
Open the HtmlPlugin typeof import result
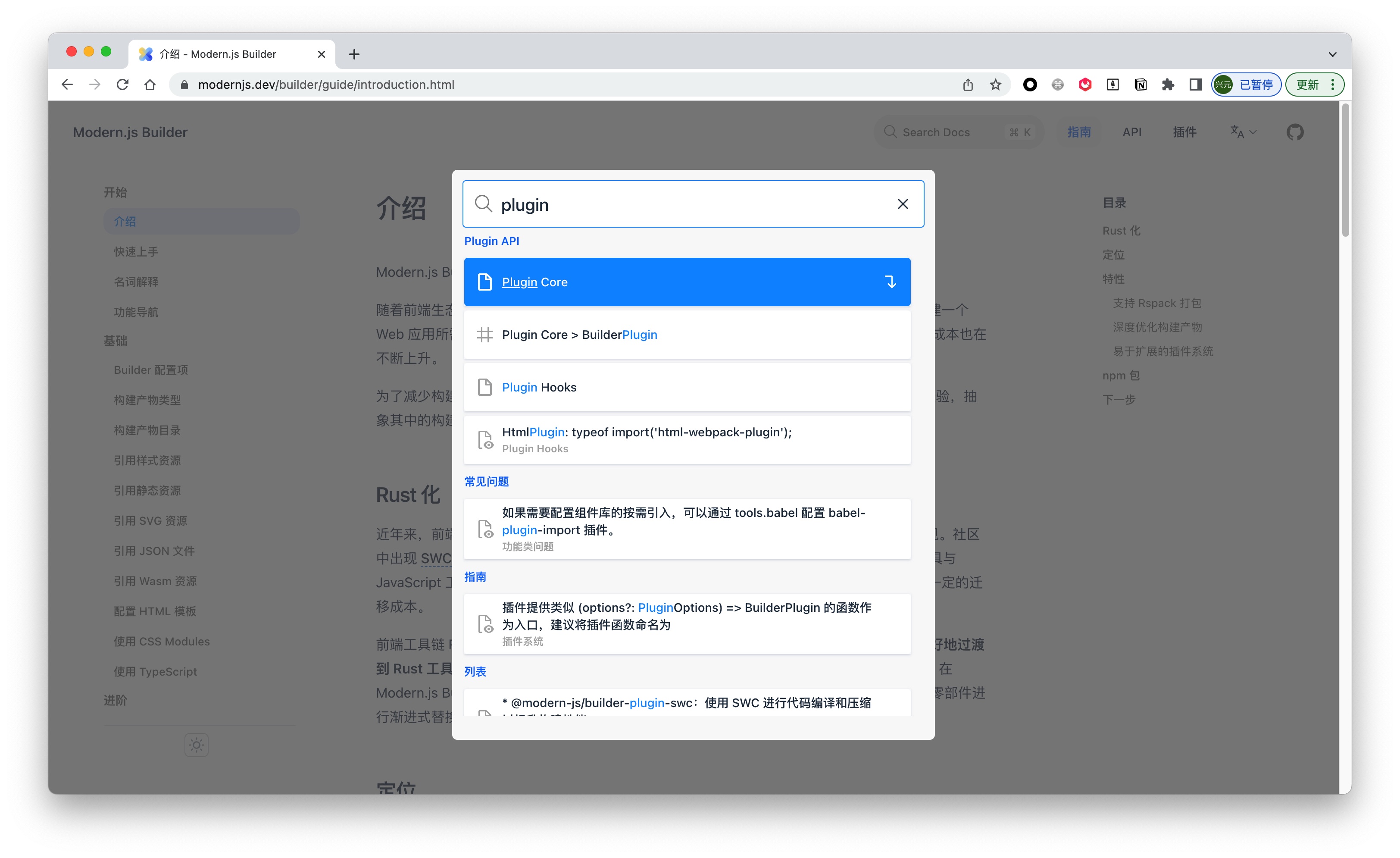point(687,440)
